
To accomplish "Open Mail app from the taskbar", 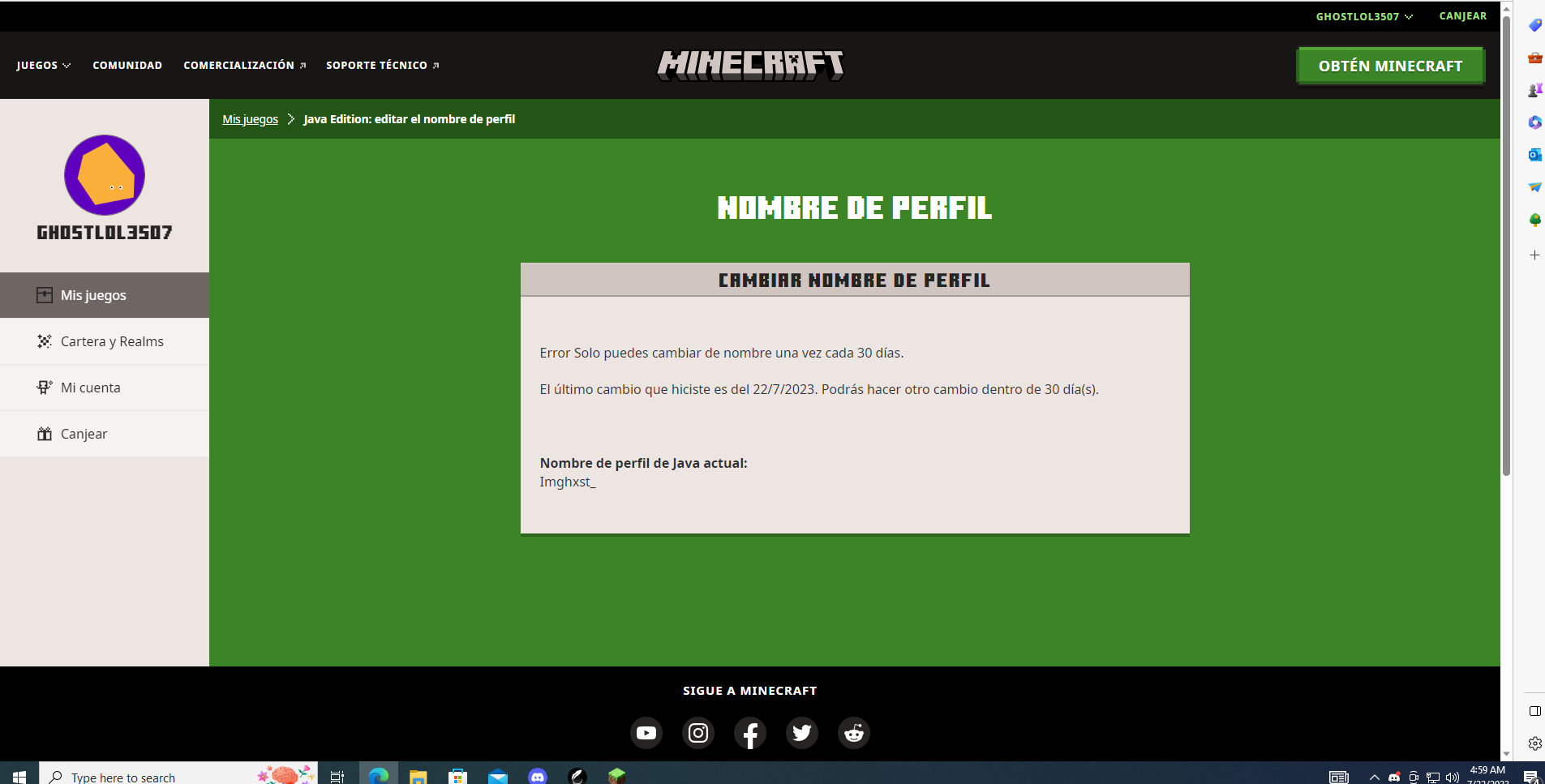I will (498, 776).
